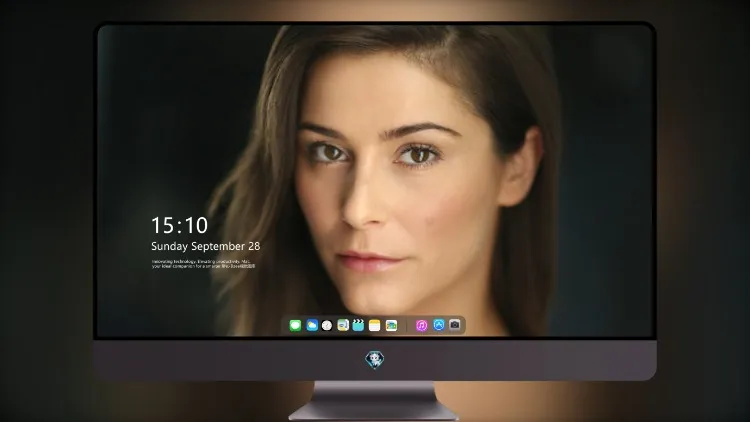Click the Sunday September 28 date
Viewport: 750px width, 422px height.
206,246
